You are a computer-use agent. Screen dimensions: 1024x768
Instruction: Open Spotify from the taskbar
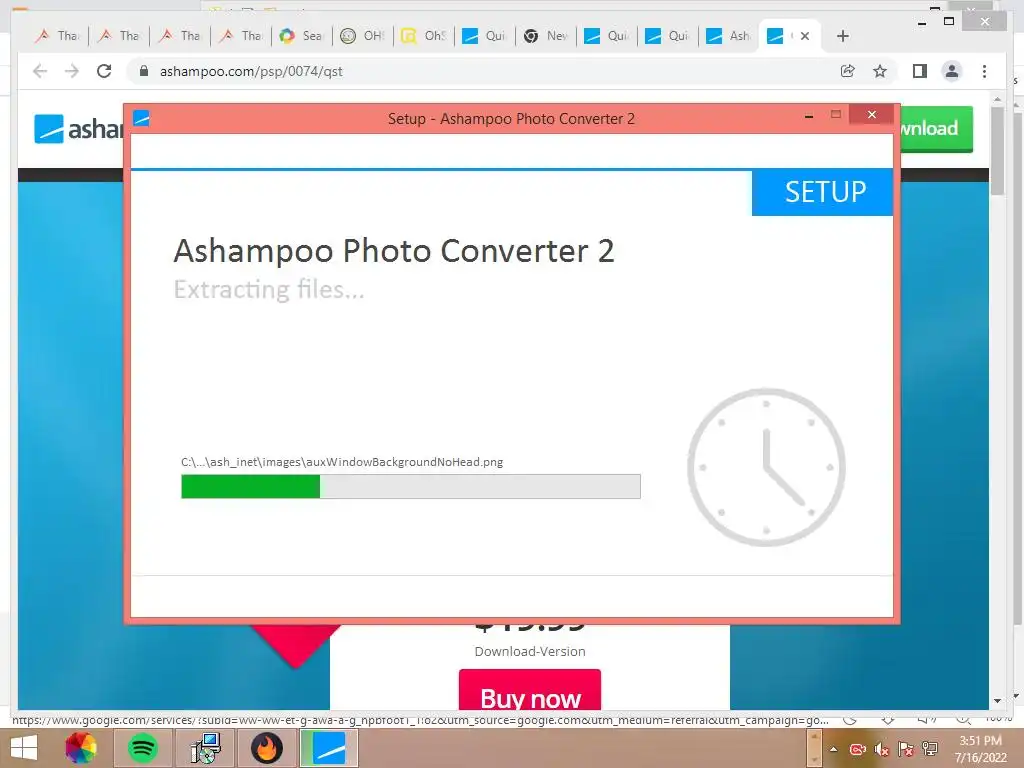(143, 748)
